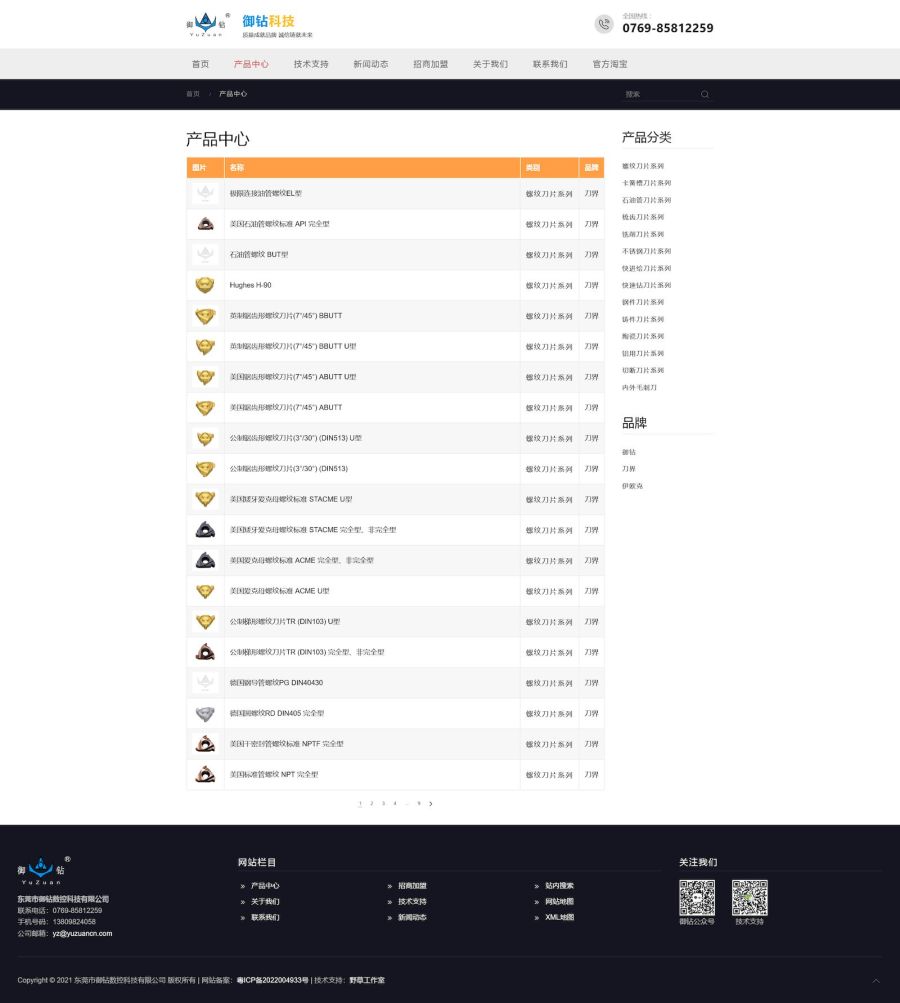Open 官方淘宝 navigation menu item
This screenshot has height=1003, width=900.
pyautogui.click(x=610, y=64)
